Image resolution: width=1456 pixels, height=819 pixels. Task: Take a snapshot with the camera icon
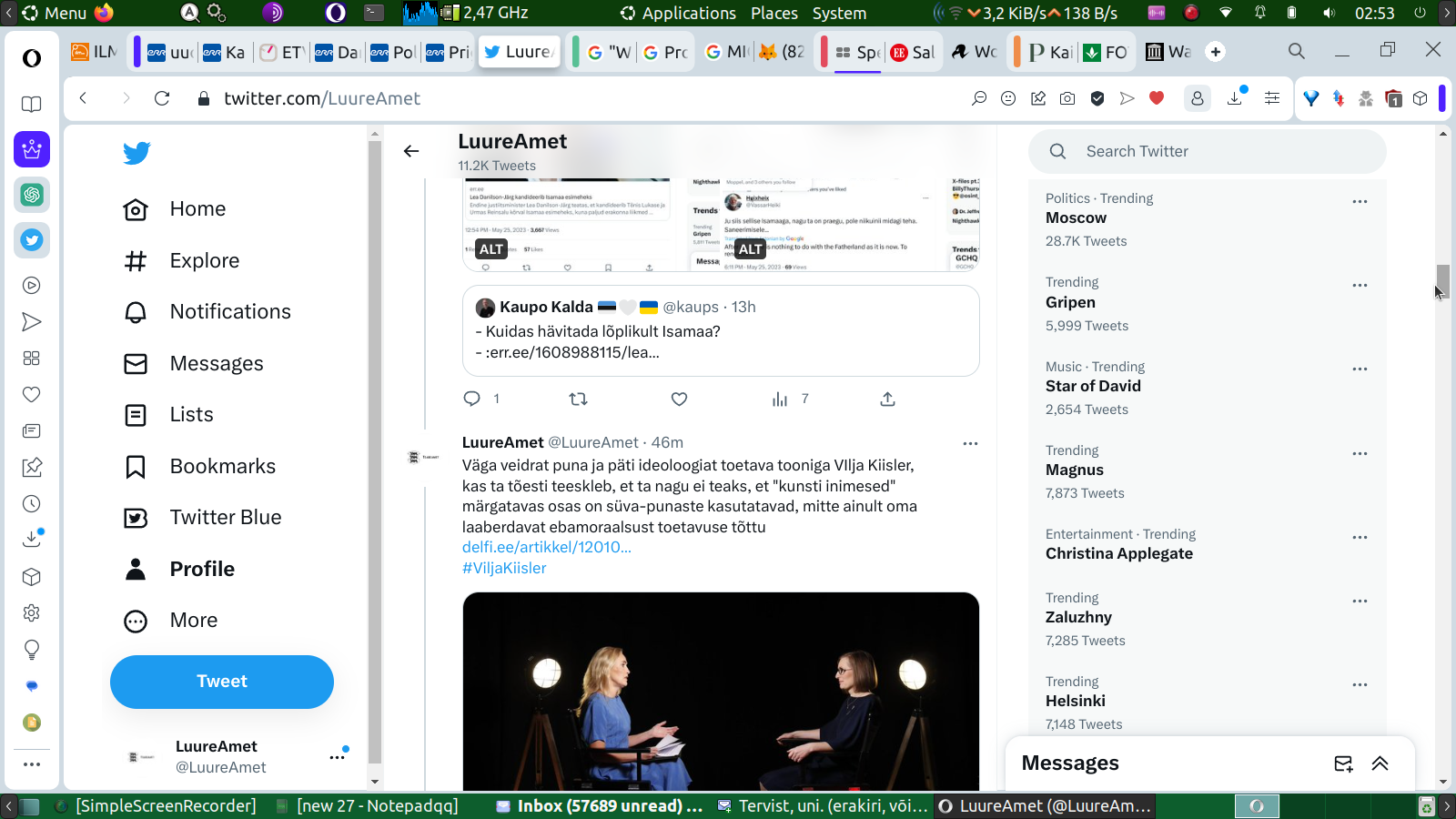pyautogui.click(x=1067, y=98)
